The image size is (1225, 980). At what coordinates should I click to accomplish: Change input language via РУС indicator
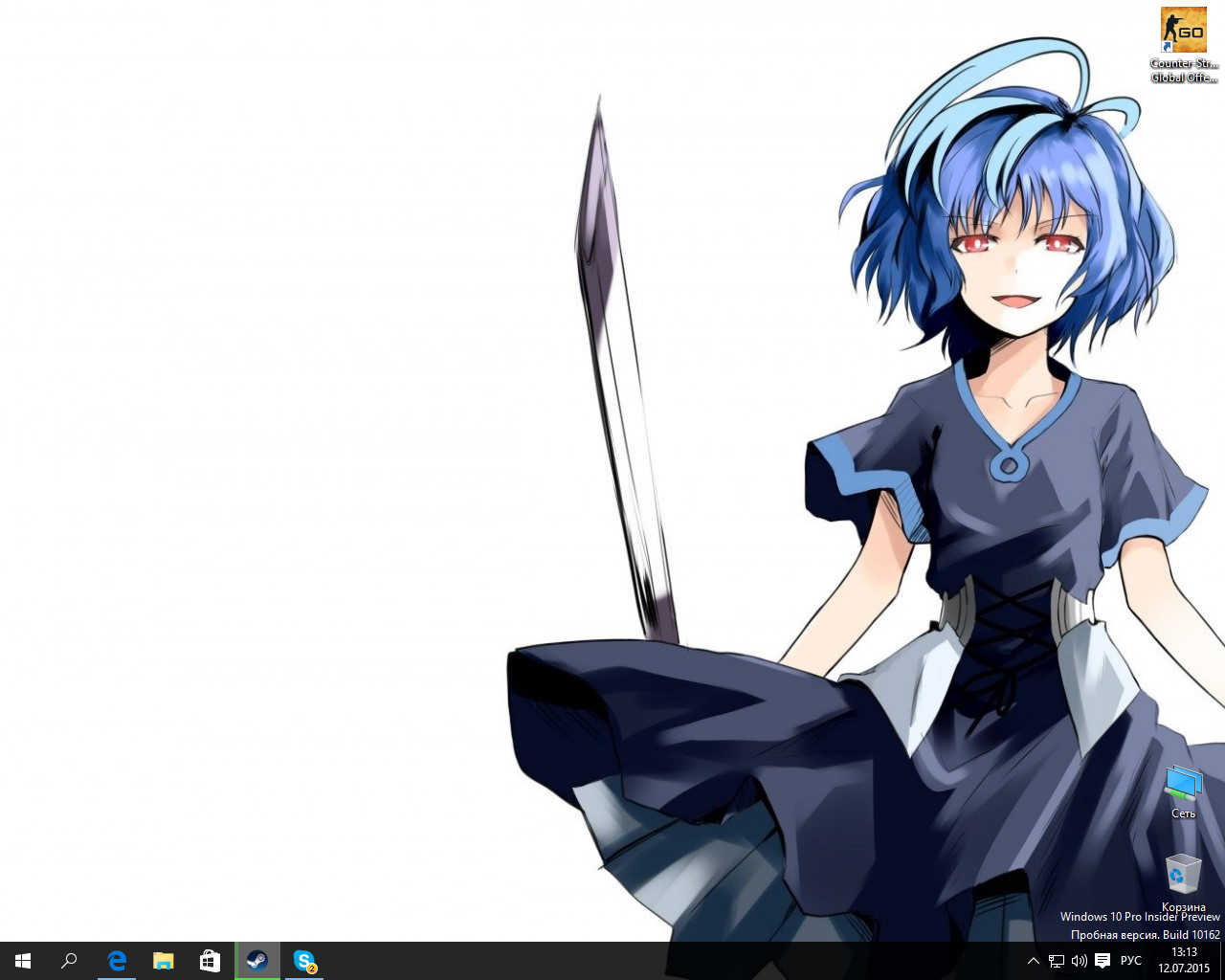click(x=1131, y=961)
